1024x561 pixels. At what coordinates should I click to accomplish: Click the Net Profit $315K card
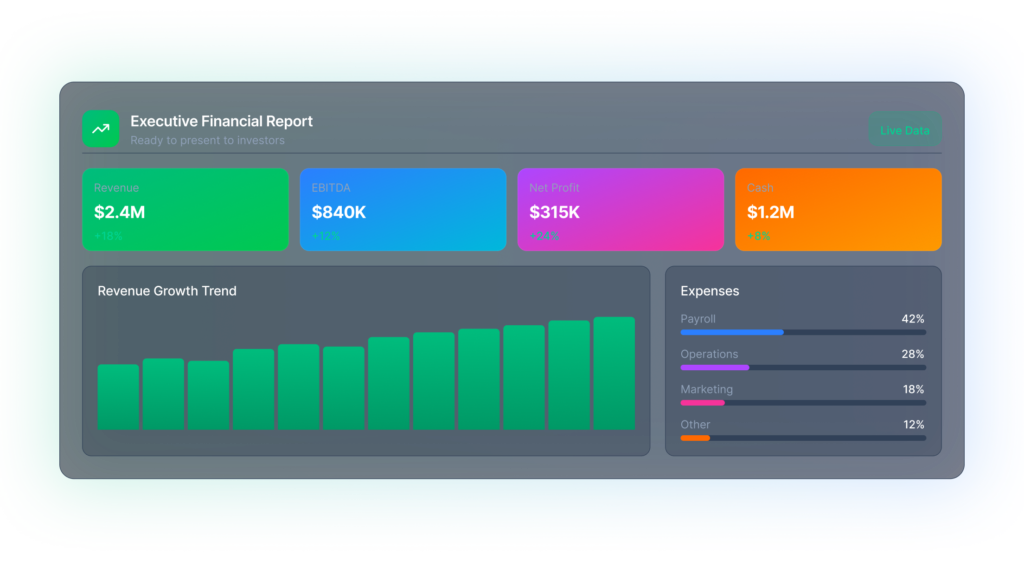[620, 210]
